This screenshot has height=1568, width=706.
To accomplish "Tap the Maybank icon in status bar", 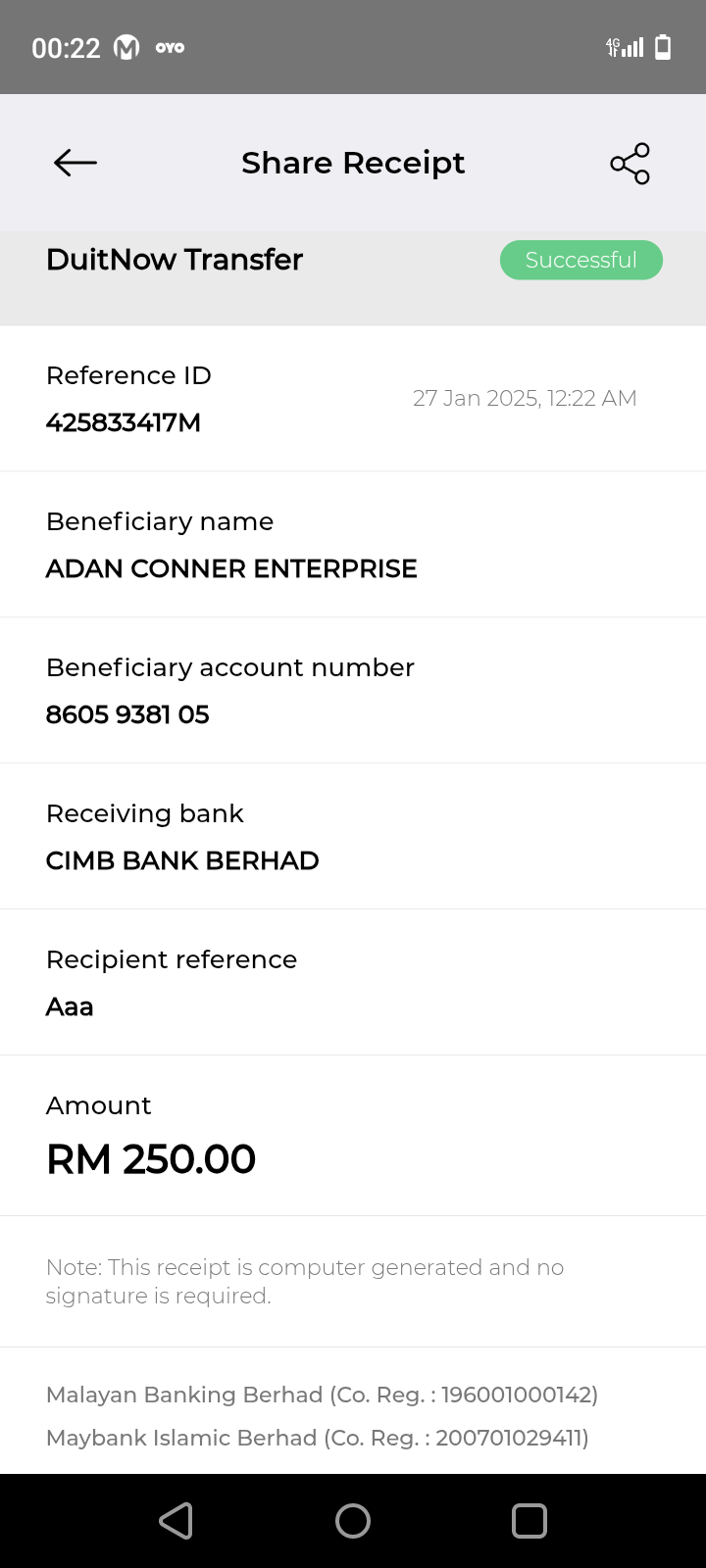I will (x=126, y=47).
